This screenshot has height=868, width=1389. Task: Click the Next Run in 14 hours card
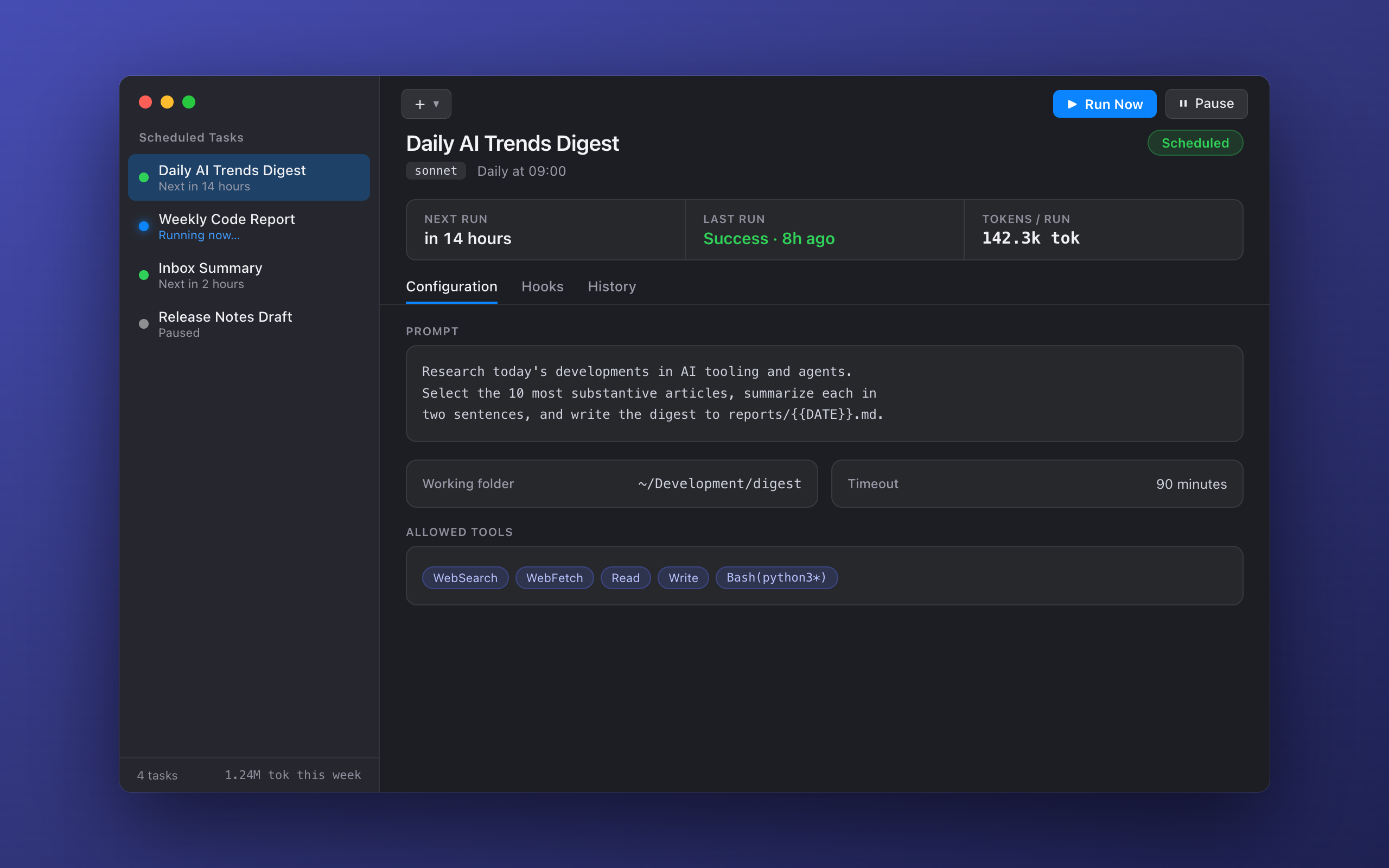(x=545, y=229)
